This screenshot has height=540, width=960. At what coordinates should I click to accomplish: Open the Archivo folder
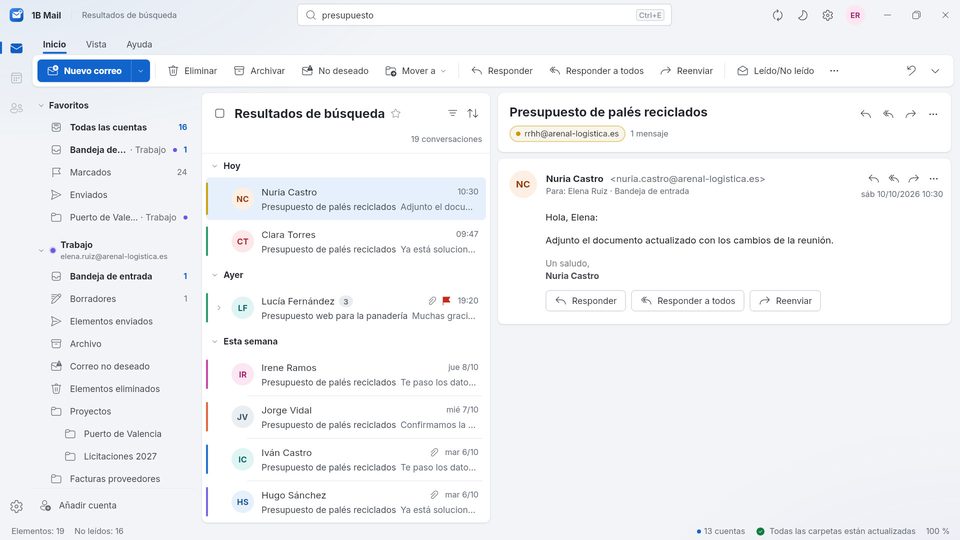(118, 344)
